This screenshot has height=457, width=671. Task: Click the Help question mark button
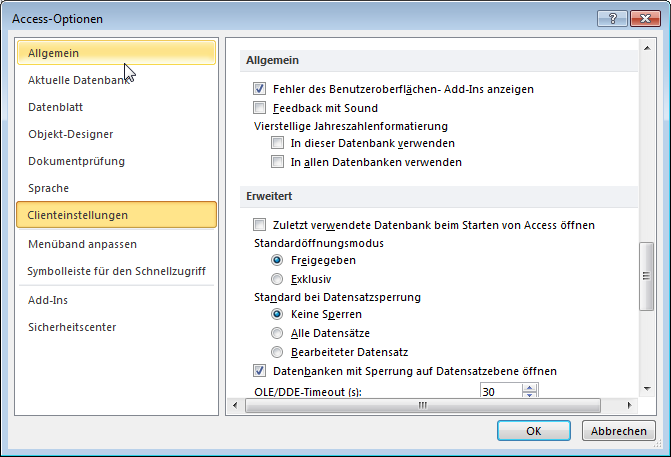(611, 18)
